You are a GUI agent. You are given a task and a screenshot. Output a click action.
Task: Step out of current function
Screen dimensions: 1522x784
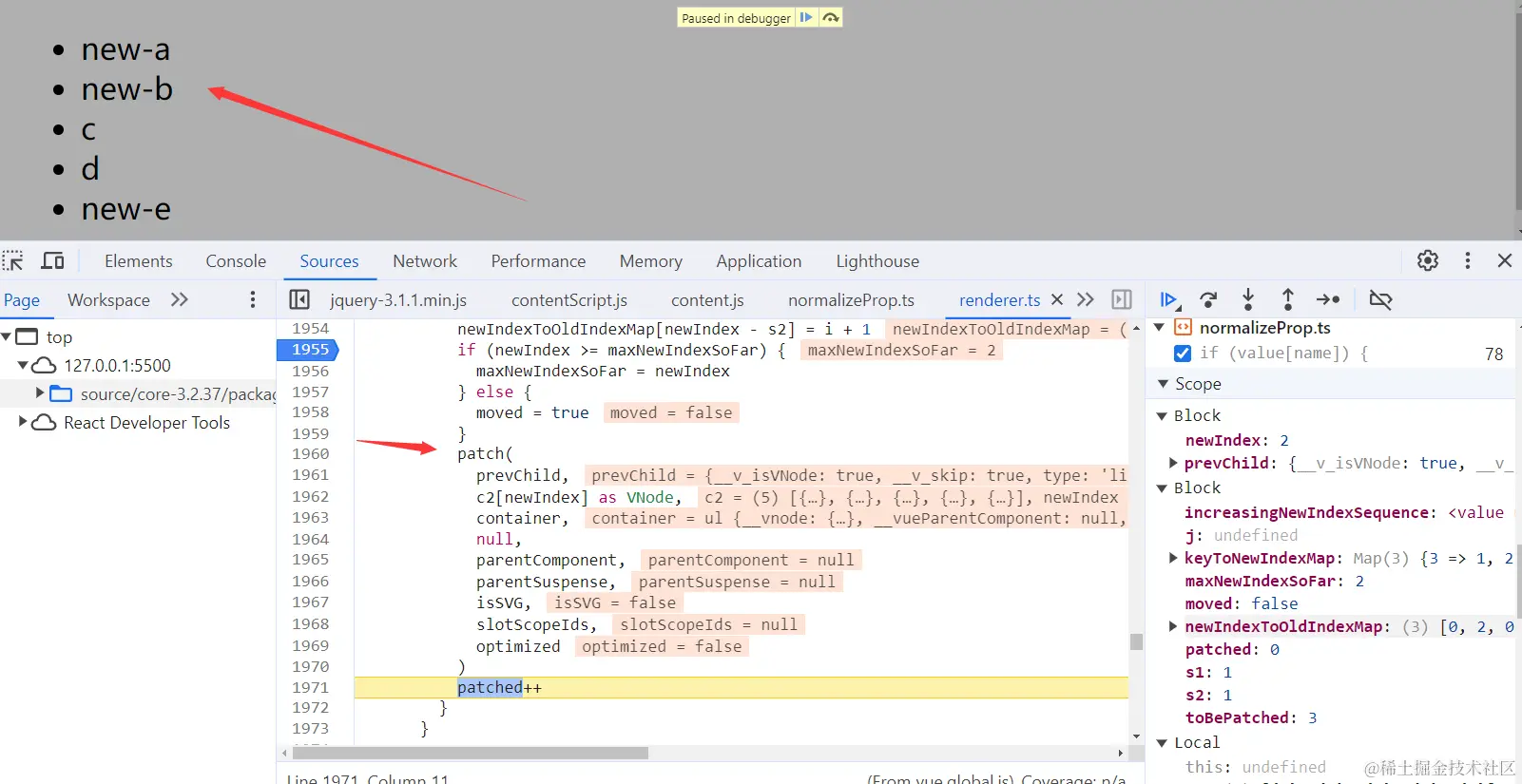pos(1288,300)
